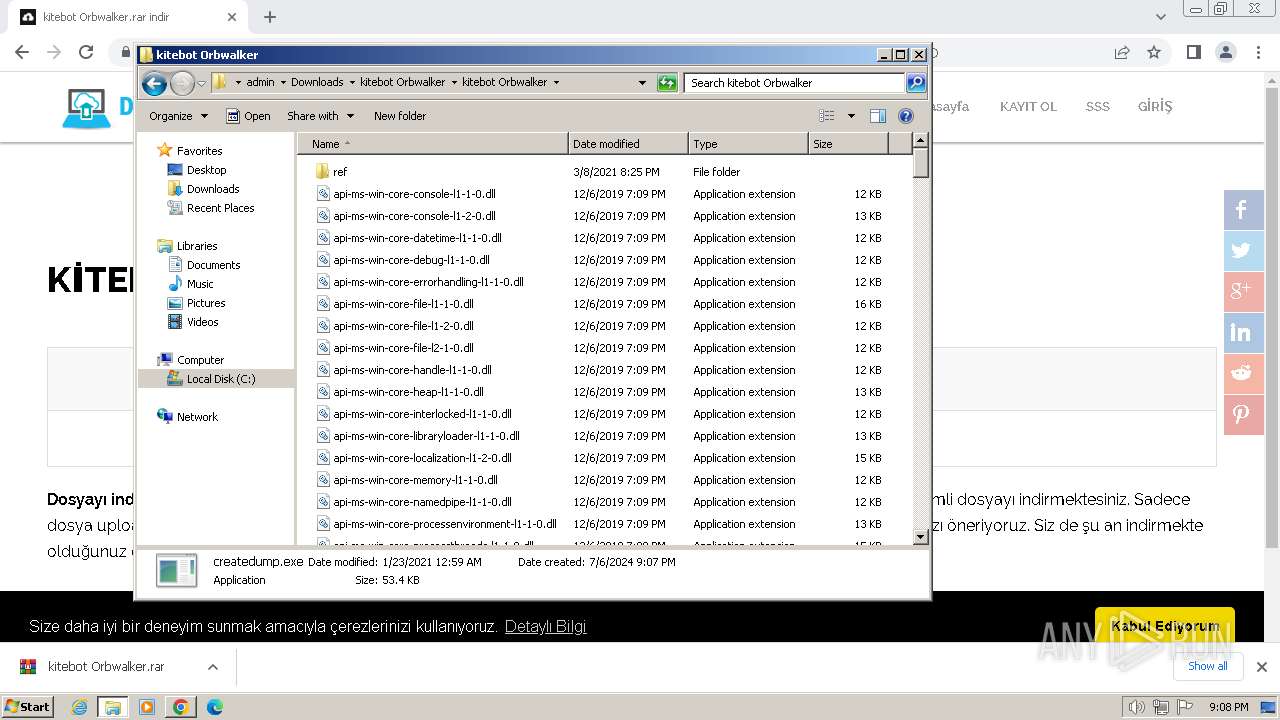Viewport: 1280px width, 720px height.
Task: Open the Chrome tab search dropdown
Action: [1160, 17]
